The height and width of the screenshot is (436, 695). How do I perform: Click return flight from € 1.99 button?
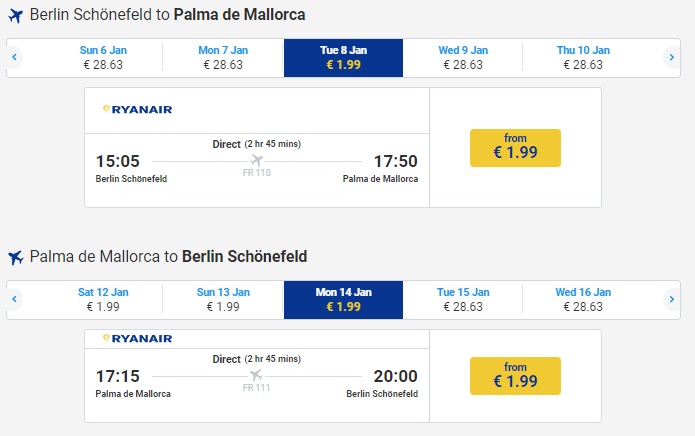(x=515, y=375)
